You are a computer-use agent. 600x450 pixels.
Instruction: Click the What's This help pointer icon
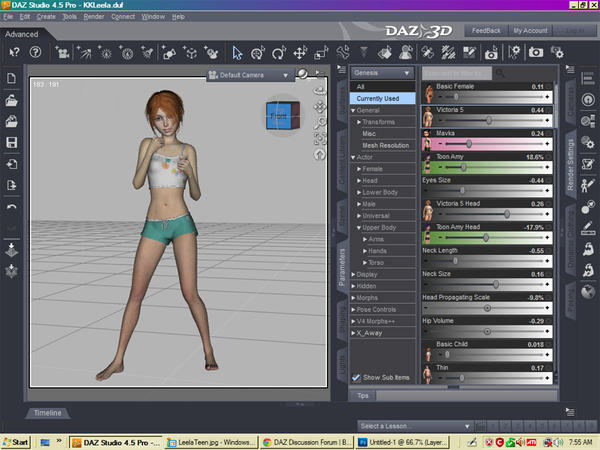pos(15,51)
